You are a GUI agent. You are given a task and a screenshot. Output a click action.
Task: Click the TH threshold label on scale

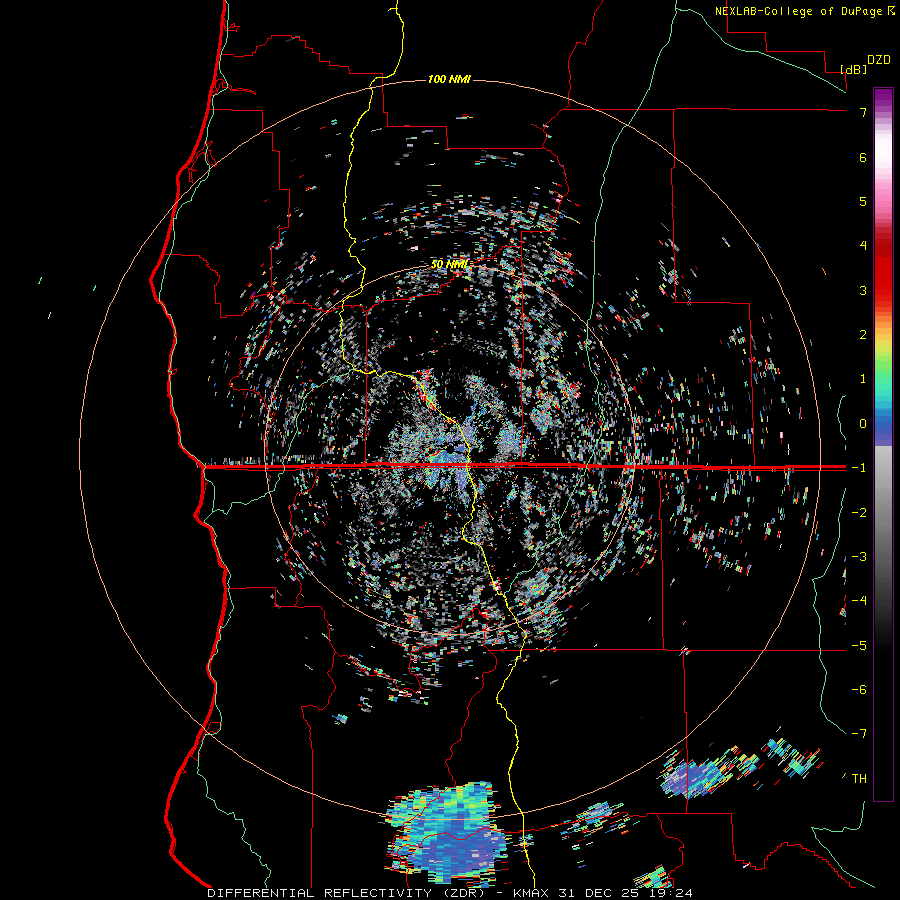(x=859, y=779)
